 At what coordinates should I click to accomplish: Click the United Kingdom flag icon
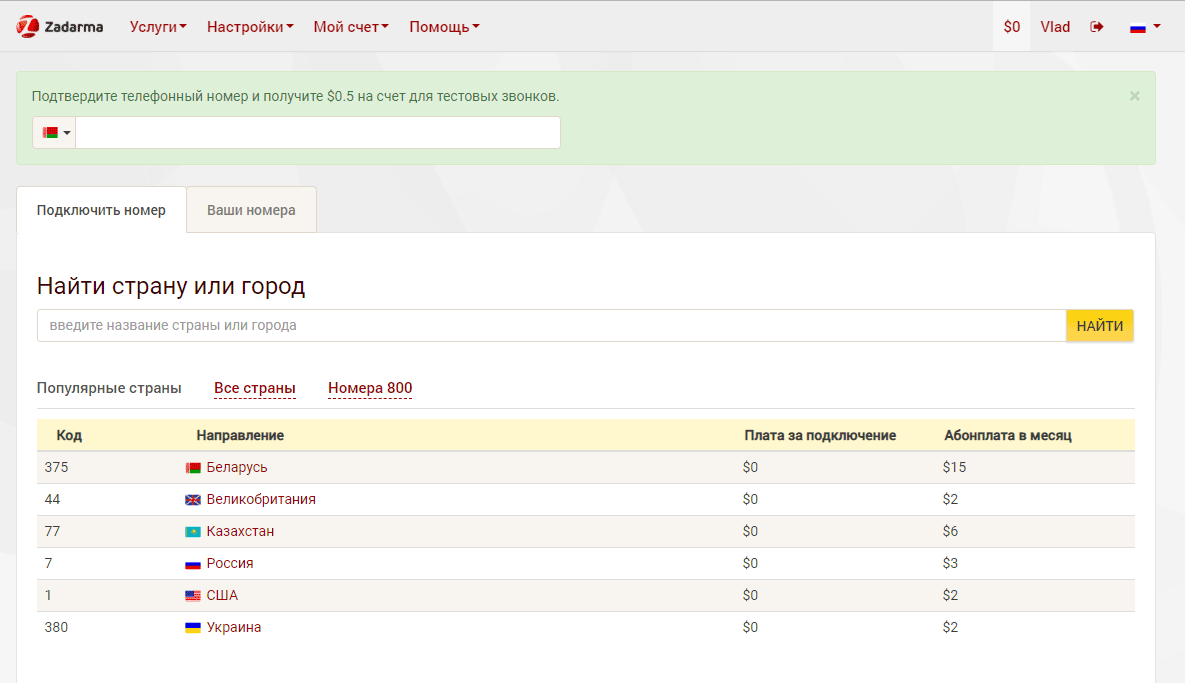click(x=193, y=500)
